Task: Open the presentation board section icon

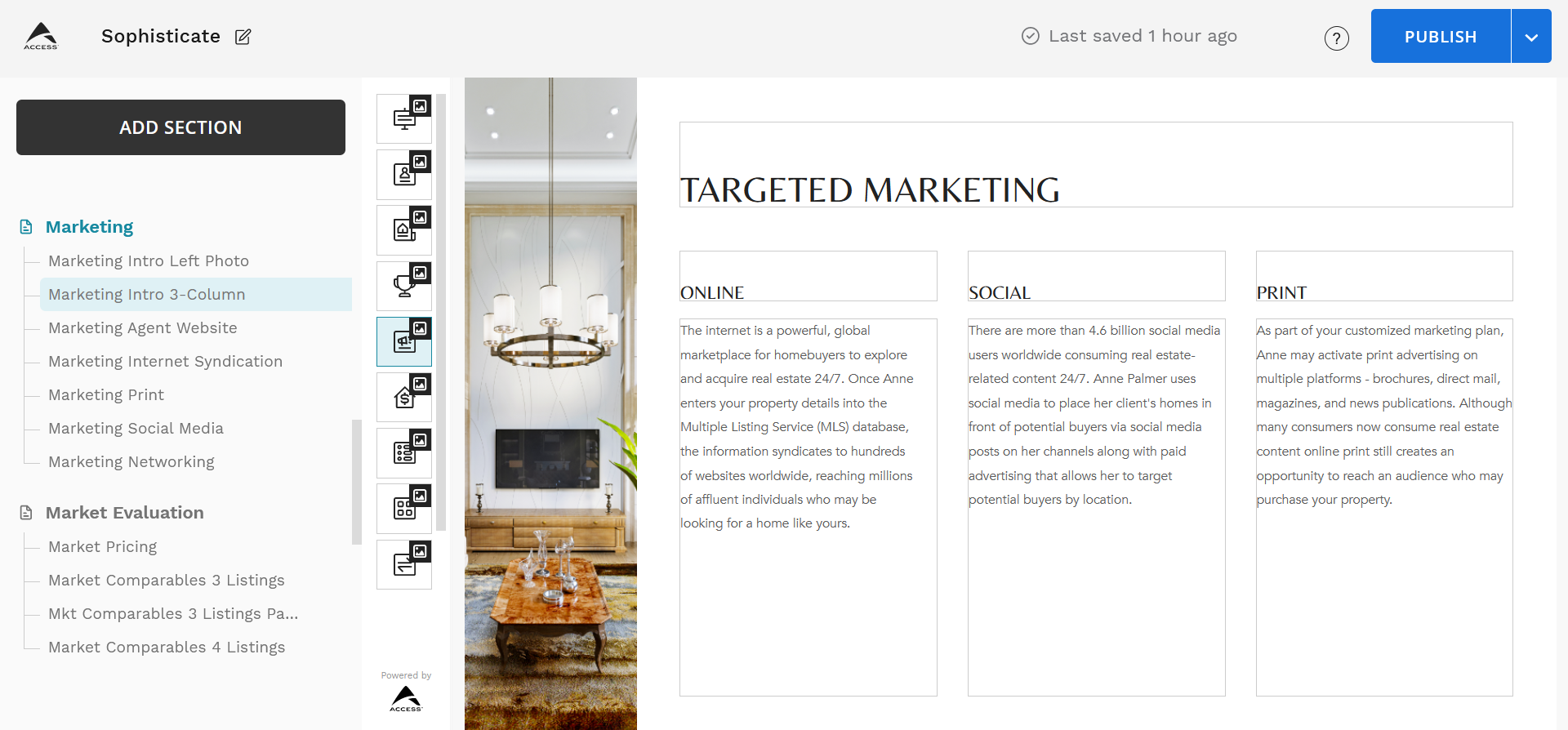Action: pyautogui.click(x=404, y=119)
